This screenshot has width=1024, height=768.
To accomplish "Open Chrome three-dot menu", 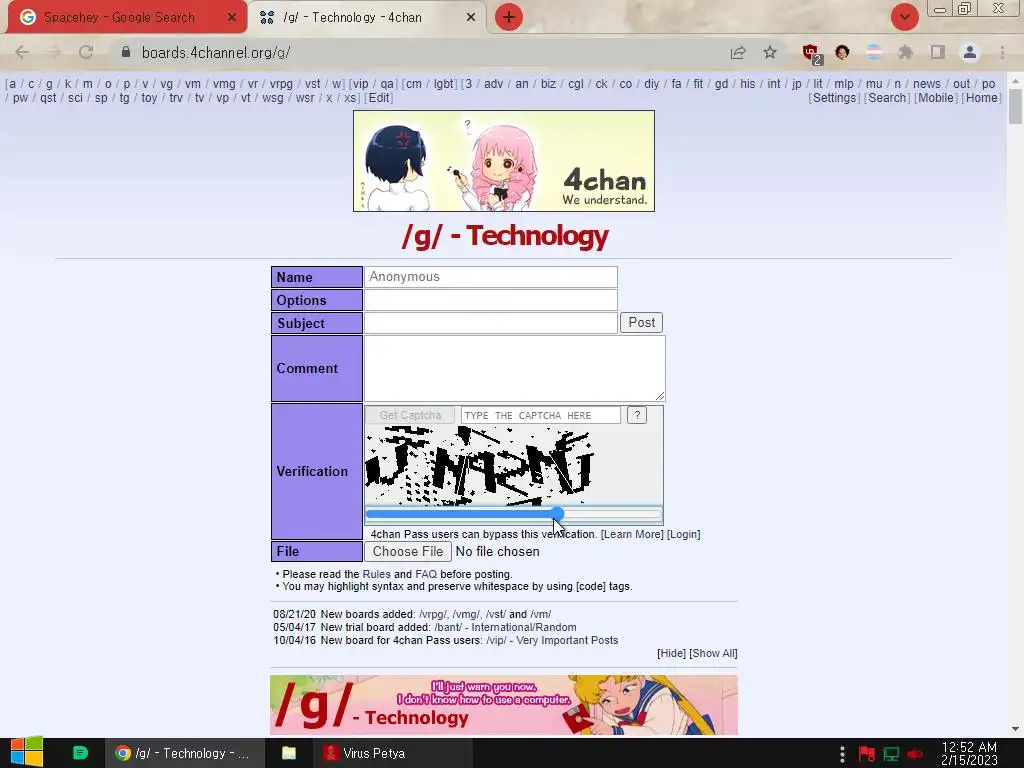I will (x=1002, y=52).
